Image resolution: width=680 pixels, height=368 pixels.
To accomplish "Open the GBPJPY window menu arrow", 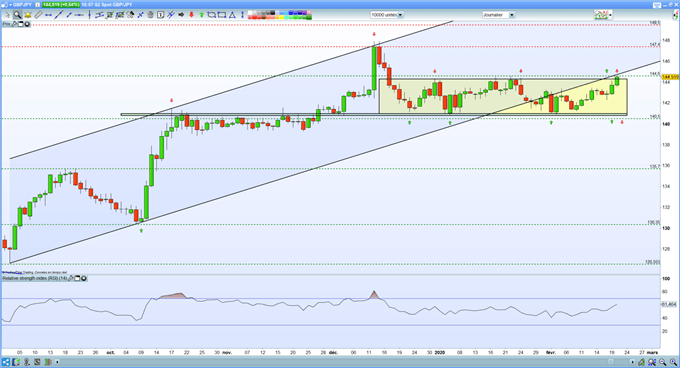I will click(x=10, y=5).
